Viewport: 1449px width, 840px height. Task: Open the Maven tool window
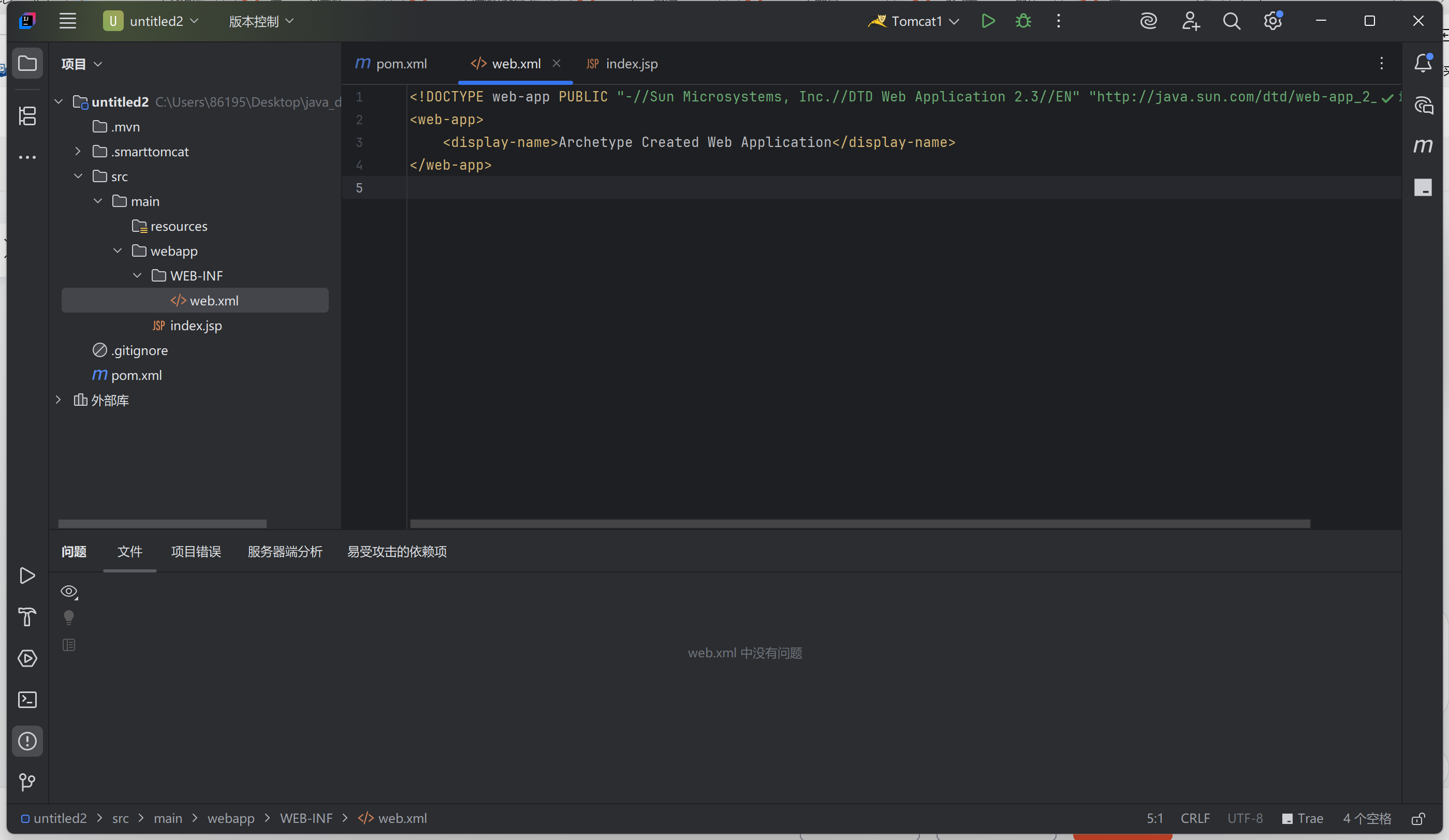tap(1424, 146)
